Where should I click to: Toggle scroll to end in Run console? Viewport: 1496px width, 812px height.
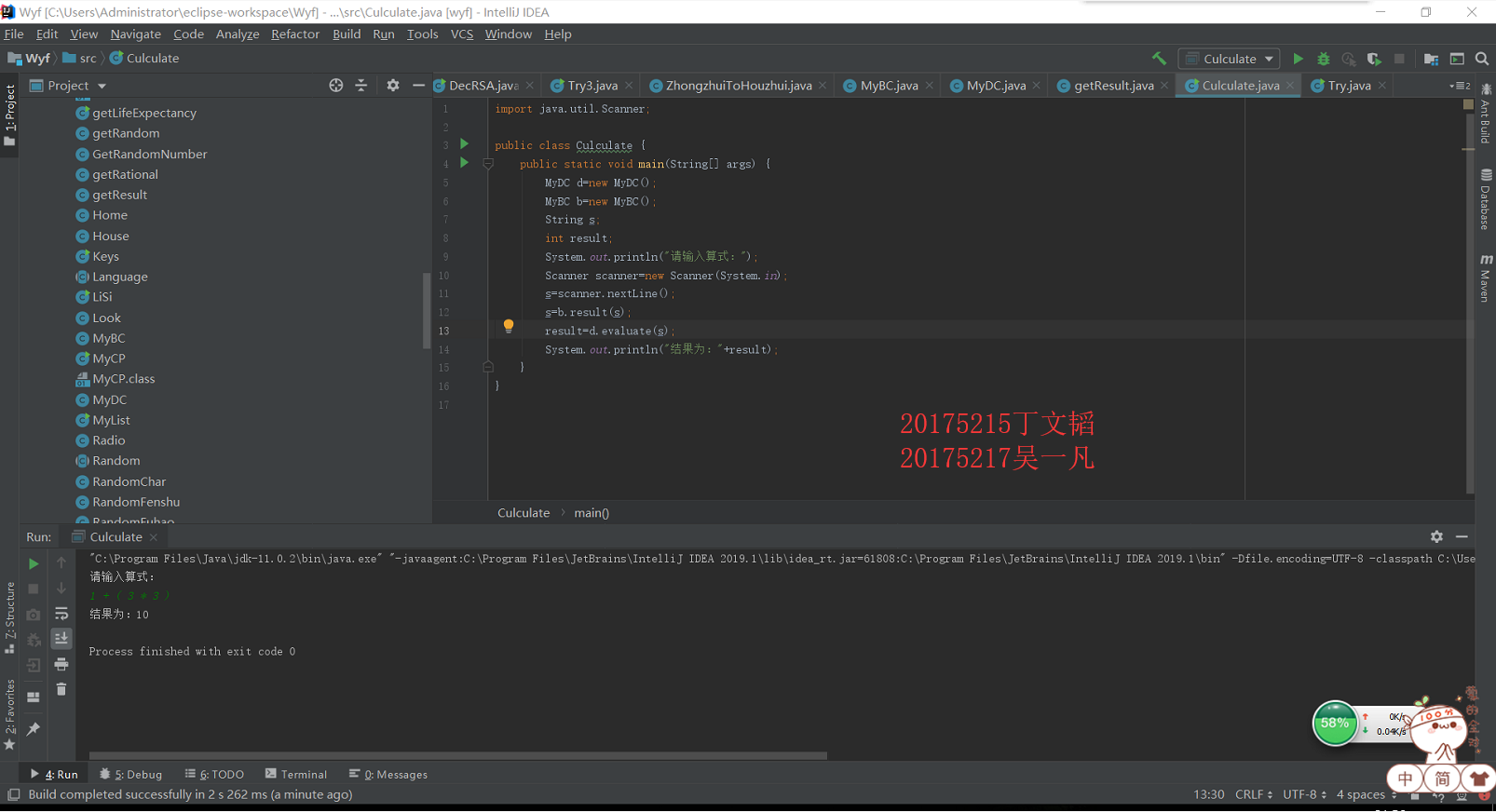click(61, 639)
